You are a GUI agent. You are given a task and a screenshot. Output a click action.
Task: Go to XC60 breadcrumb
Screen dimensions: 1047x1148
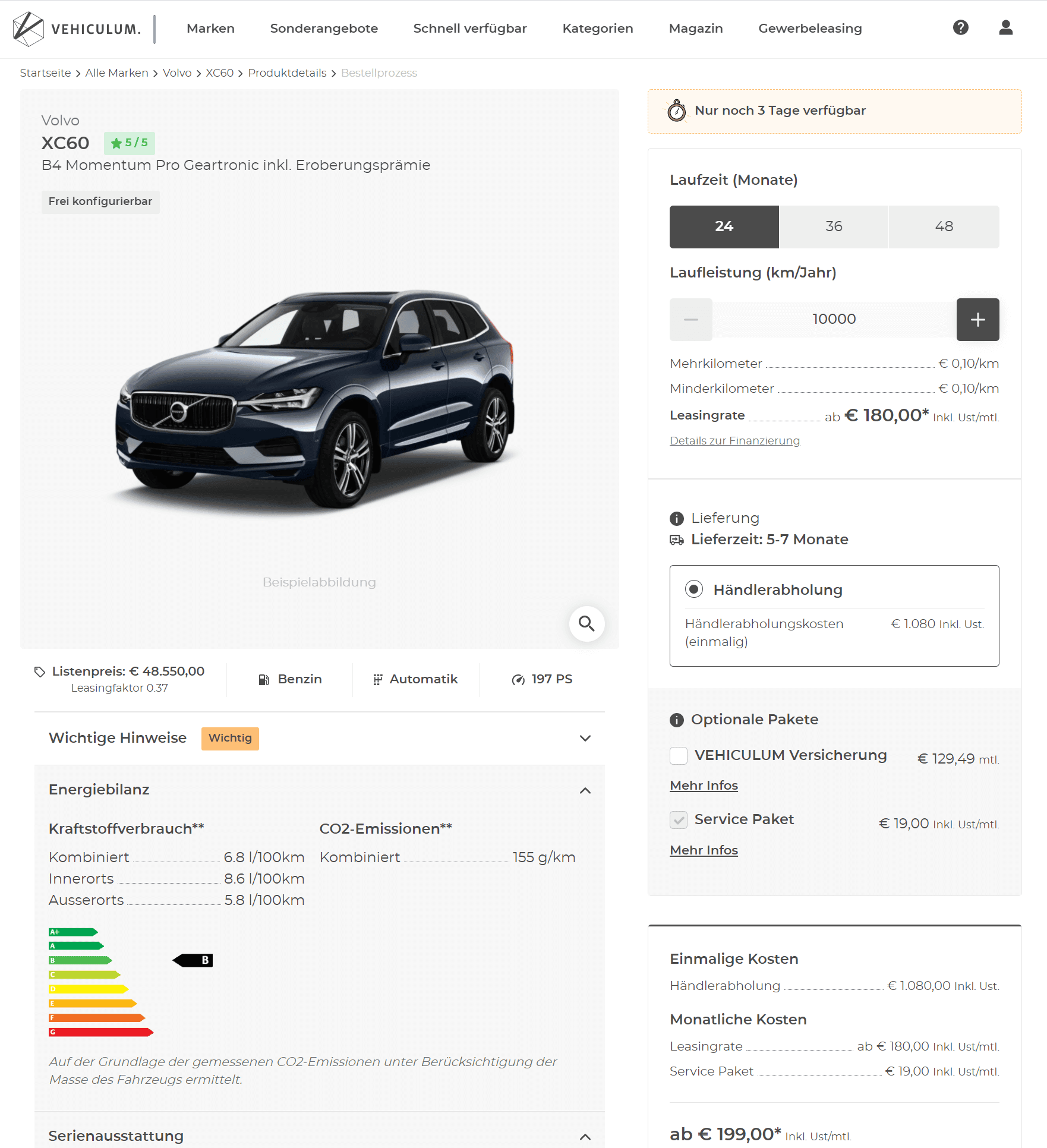click(x=220, y=73)
